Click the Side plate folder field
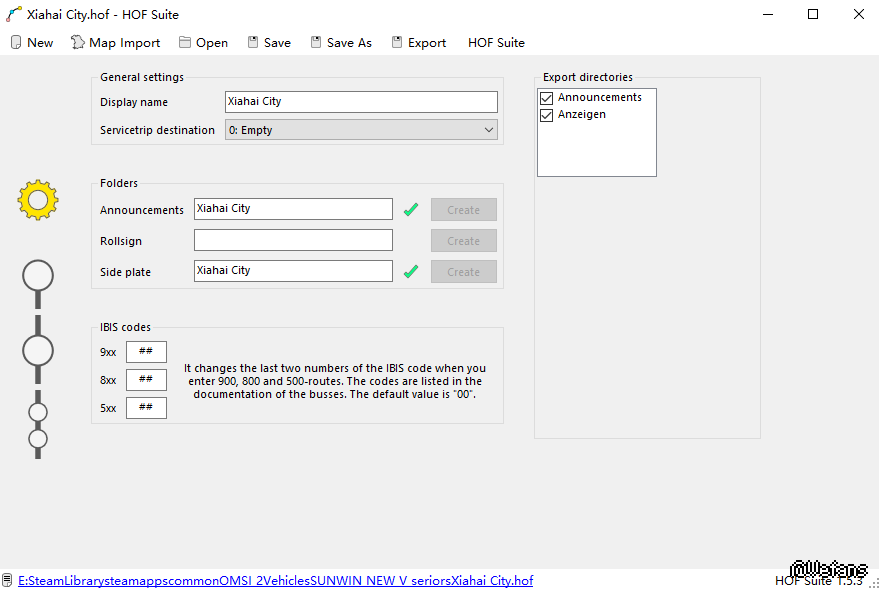The height and width of the screenshot is (590, 879). (293, 271)
